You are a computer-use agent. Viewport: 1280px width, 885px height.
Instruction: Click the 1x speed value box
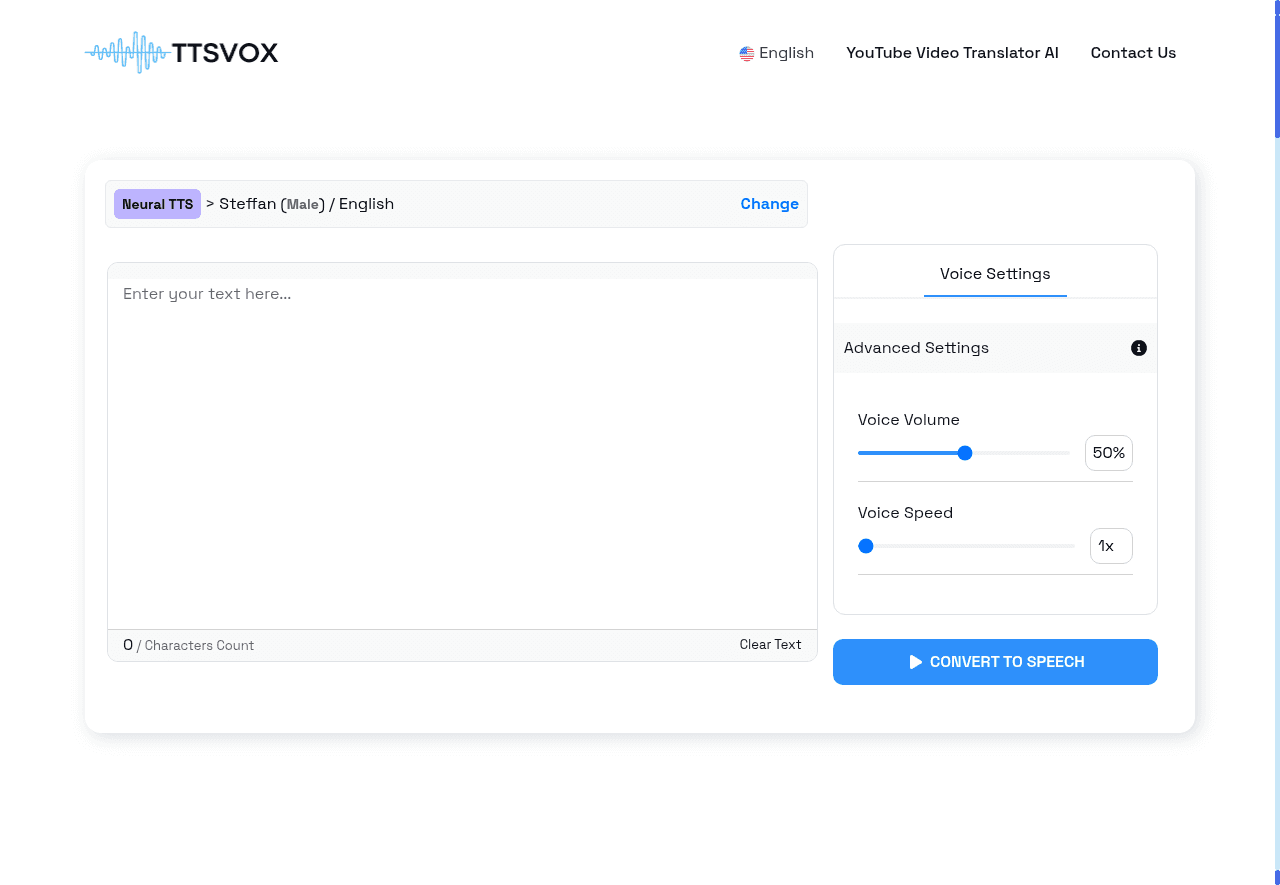(x=1110, y=545)
